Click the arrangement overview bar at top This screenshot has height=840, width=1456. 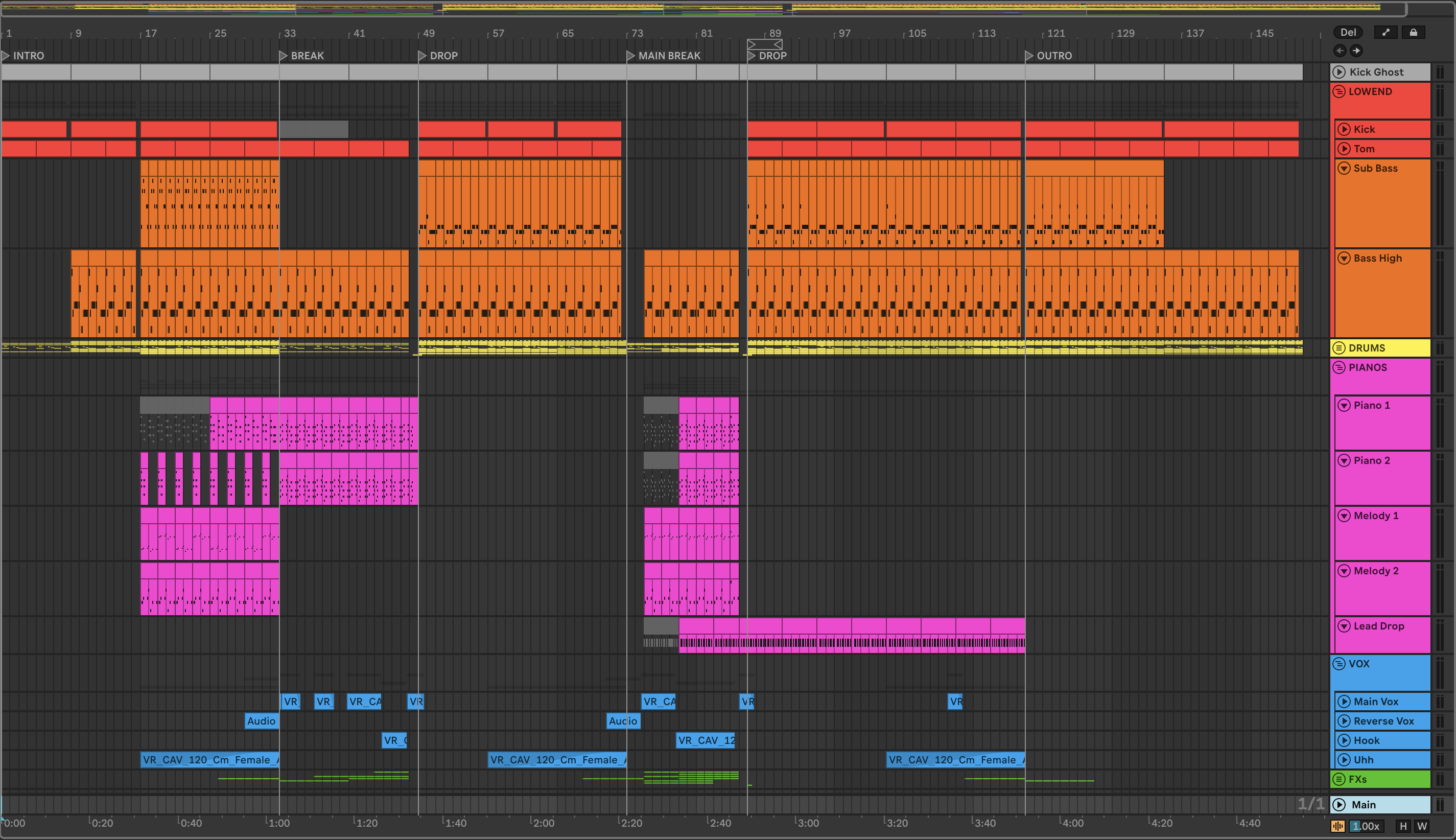(x=704, y=8)
